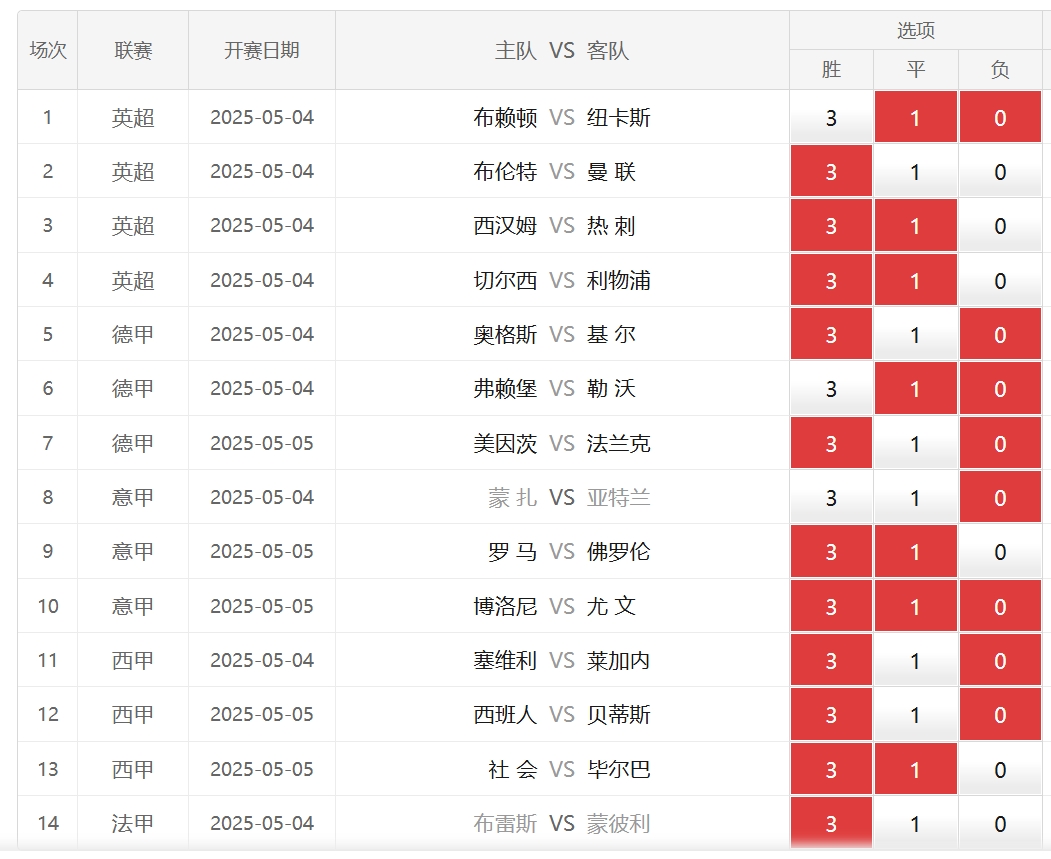Deselect draw option 1 for 博洛尼 VS 尤文
This screenshot has width=1051, height=859.
click(916, 606)
